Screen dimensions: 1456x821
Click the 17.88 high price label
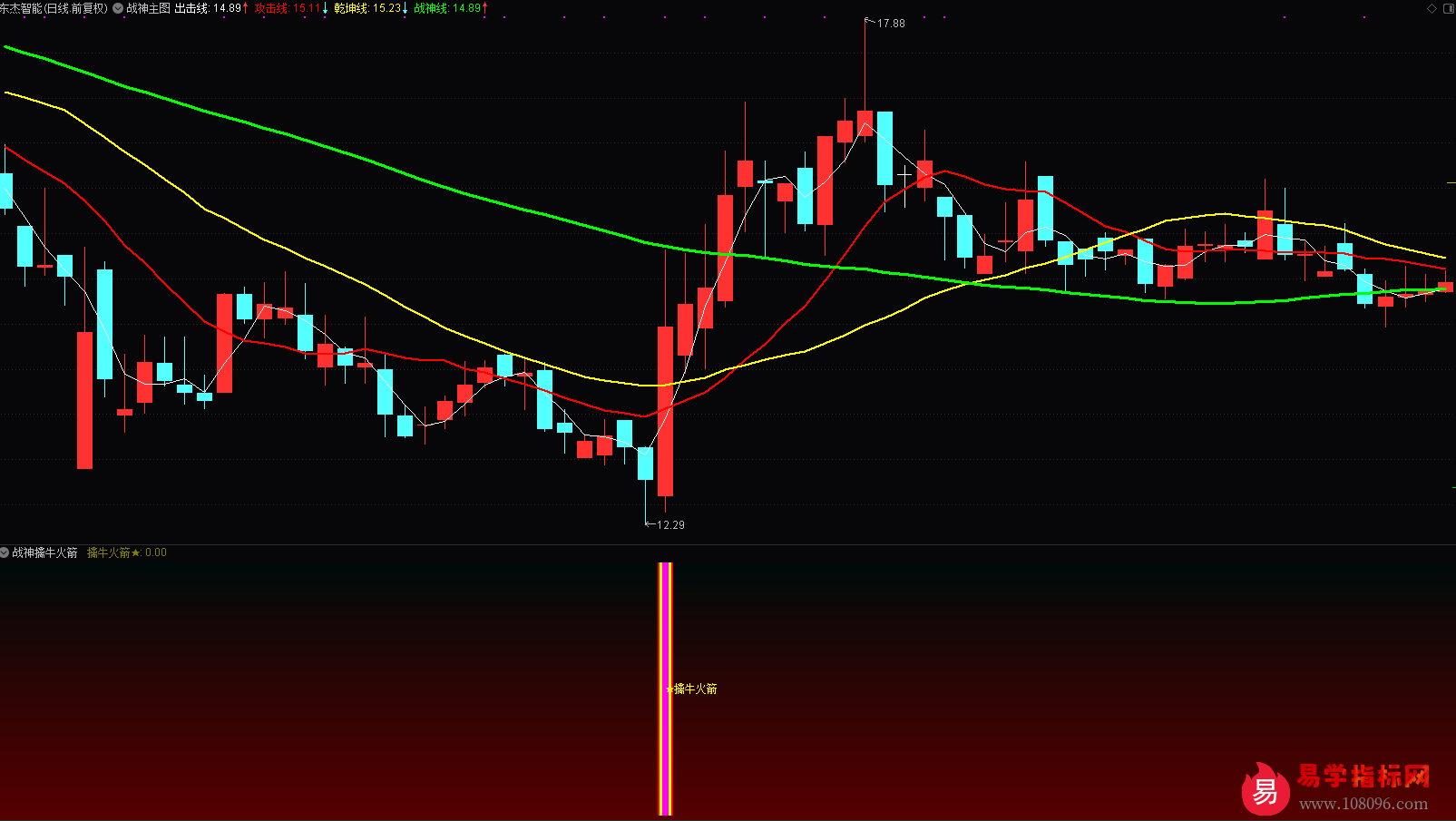tap(891, 24)
